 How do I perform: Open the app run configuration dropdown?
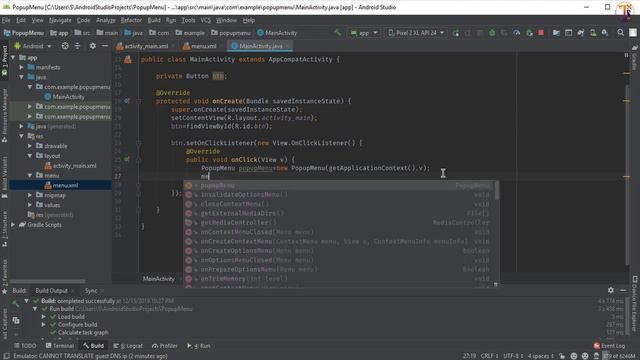(x=364, y=33)
